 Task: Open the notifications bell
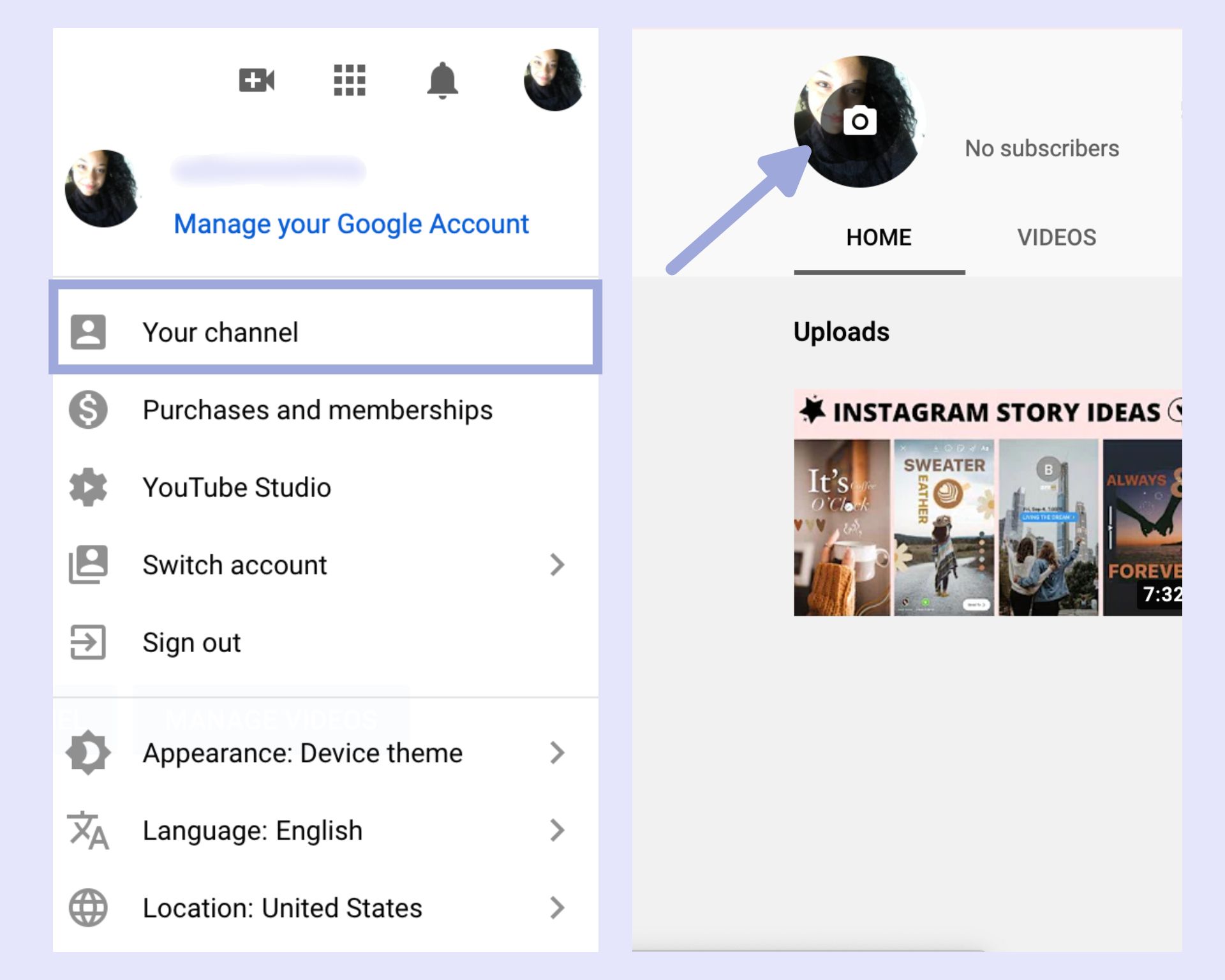442,80
